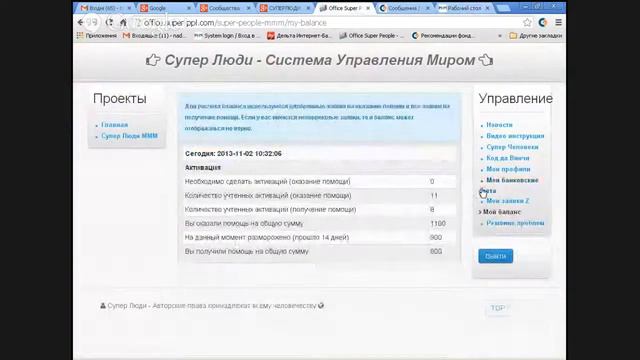
Task: Click the person icon in the footer
Action: (103, 306)
